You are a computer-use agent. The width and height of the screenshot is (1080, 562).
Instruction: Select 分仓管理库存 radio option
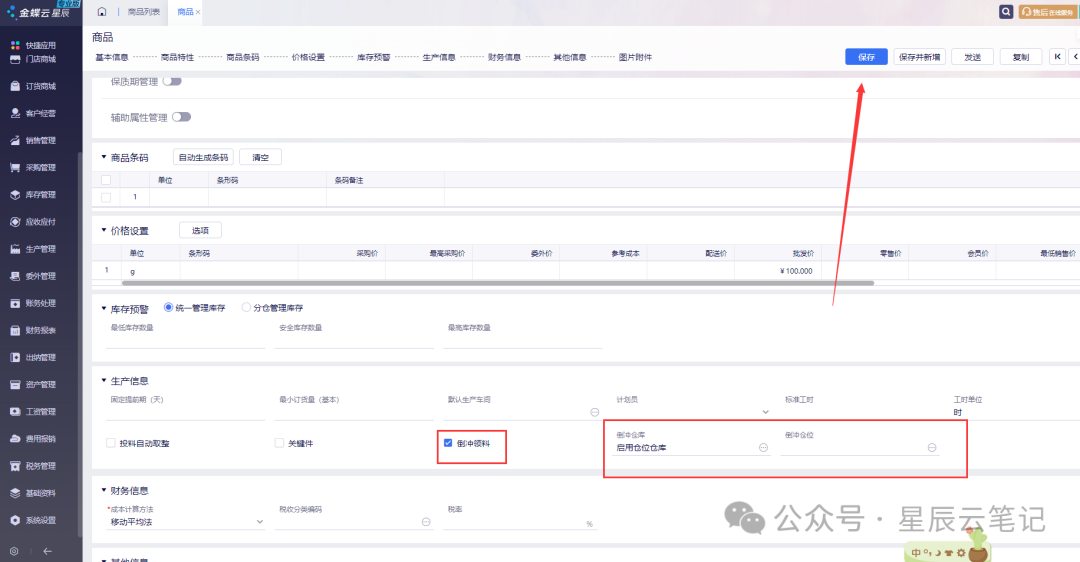tap(247, 308)
